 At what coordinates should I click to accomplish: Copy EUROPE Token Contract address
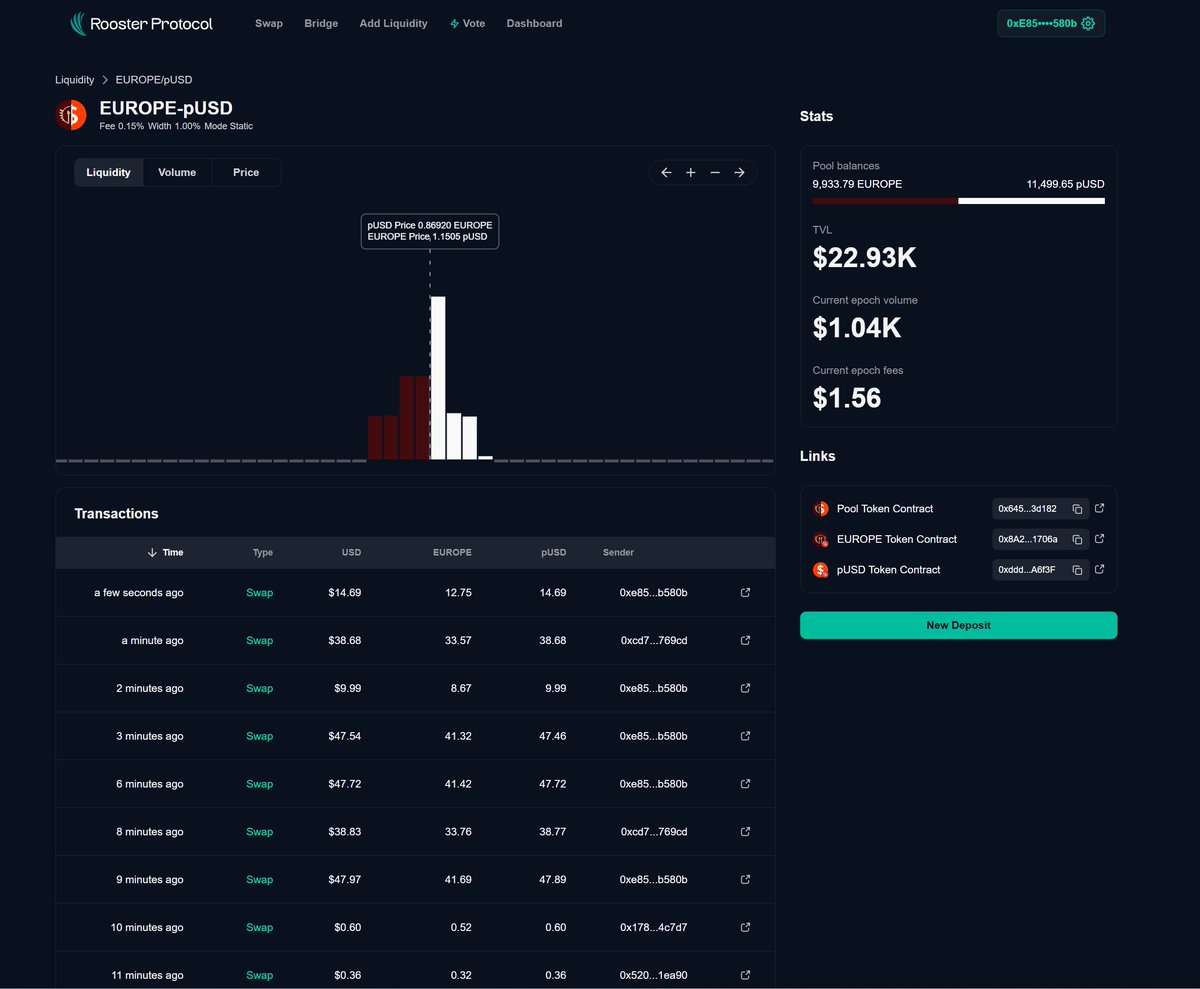click(1077, 540)
